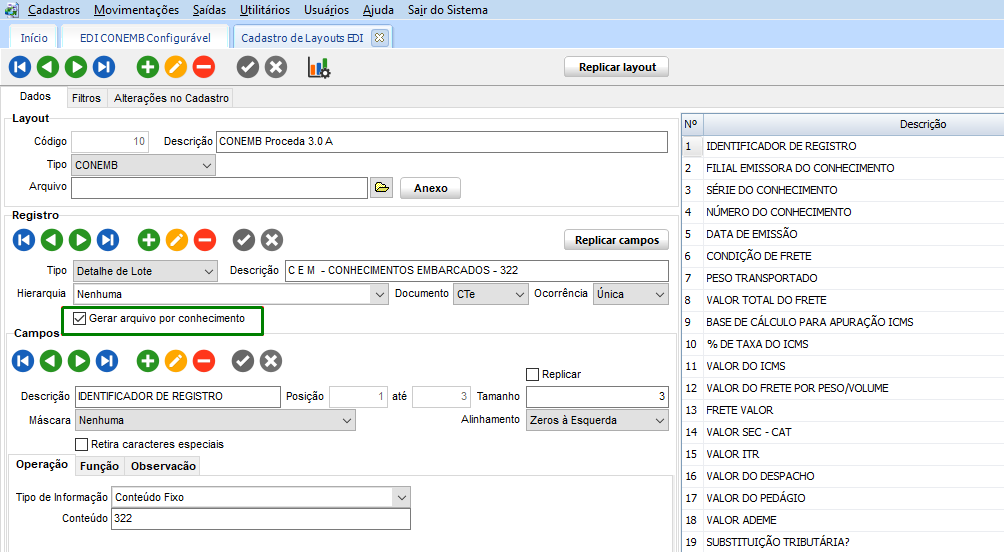1004x552 pixels.
Task: Close Cadastro de Layouts EDI tab
Action: point(379,38)
